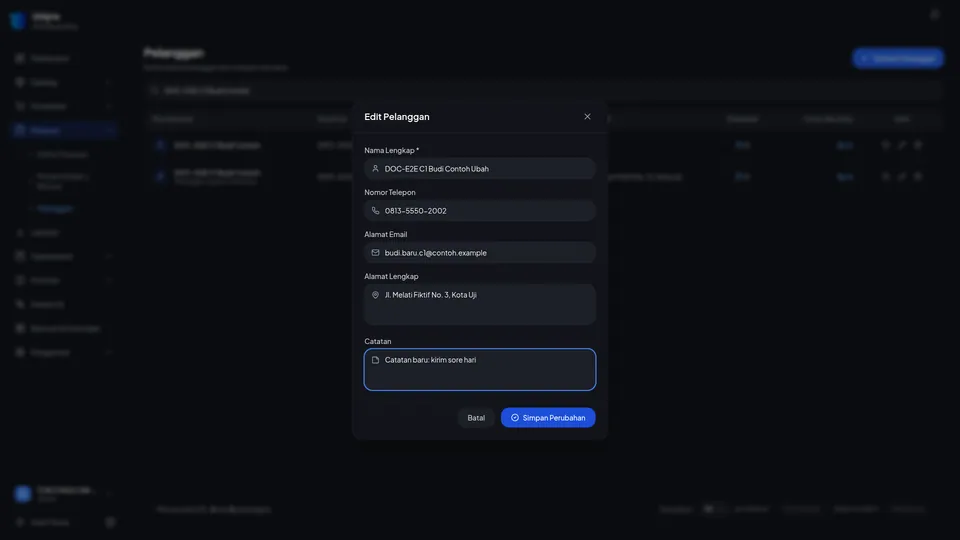Screen dimensions: 960x540
Task: Click the checkmark icon in Simpan Perubahan
Action: (515, 418)
